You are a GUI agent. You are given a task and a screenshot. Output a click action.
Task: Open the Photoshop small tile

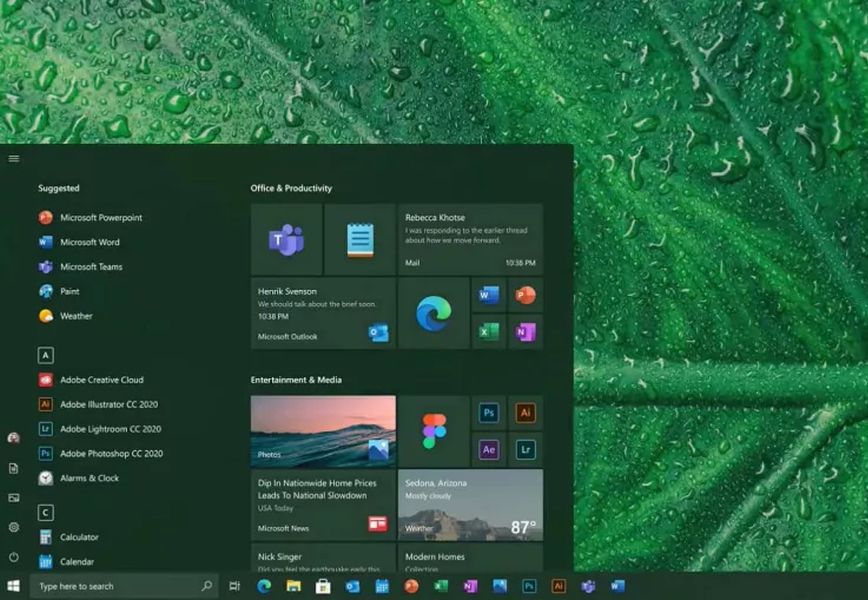tap(488, 412)
